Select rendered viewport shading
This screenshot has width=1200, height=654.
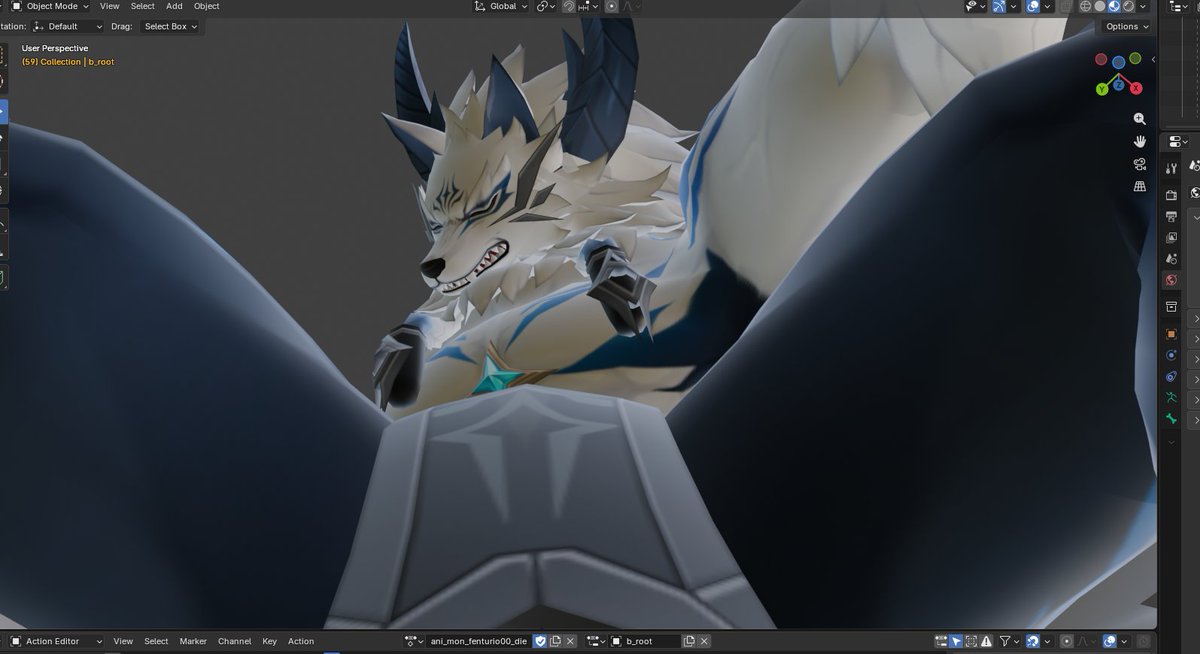click(1128, 6)
